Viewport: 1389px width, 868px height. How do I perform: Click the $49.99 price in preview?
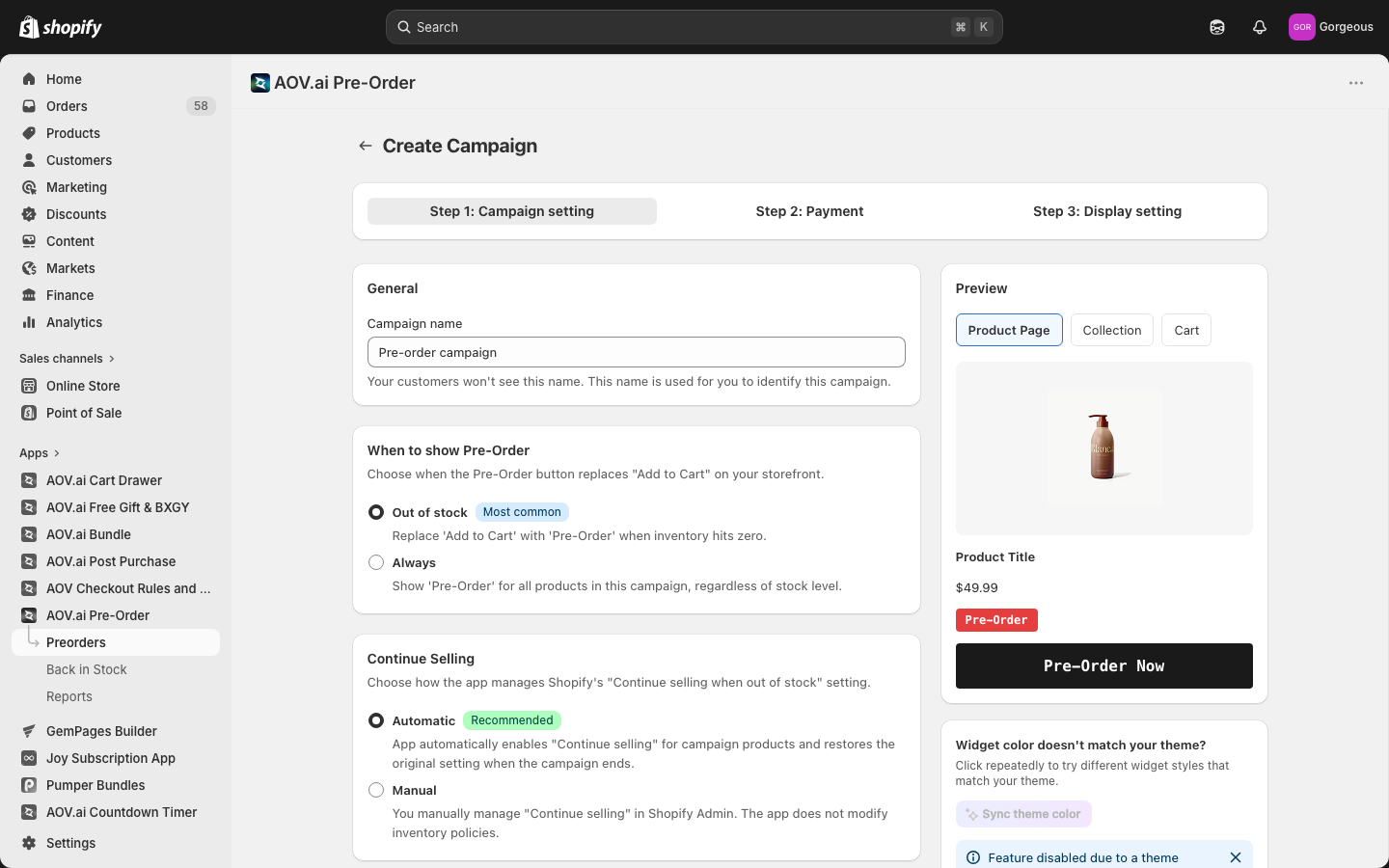[x=976, y=587]
